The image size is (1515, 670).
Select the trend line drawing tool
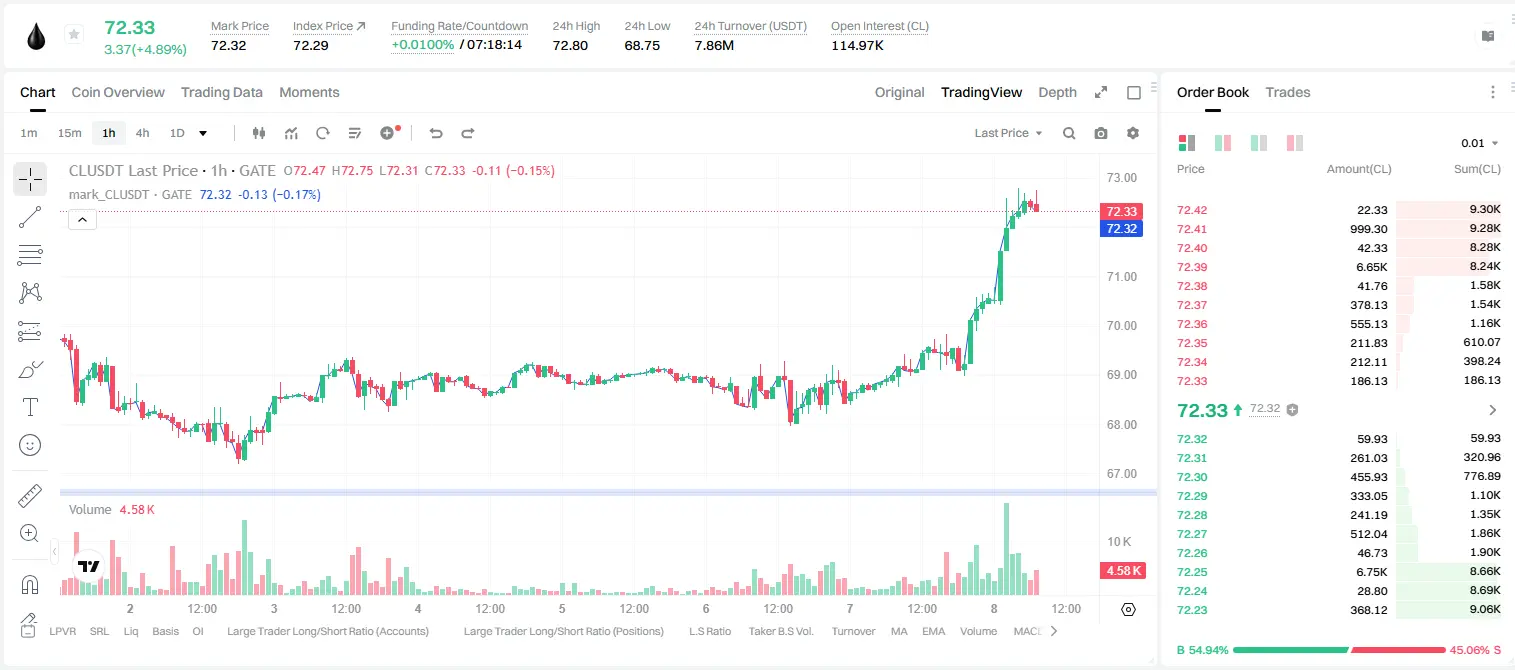point(30,217)
